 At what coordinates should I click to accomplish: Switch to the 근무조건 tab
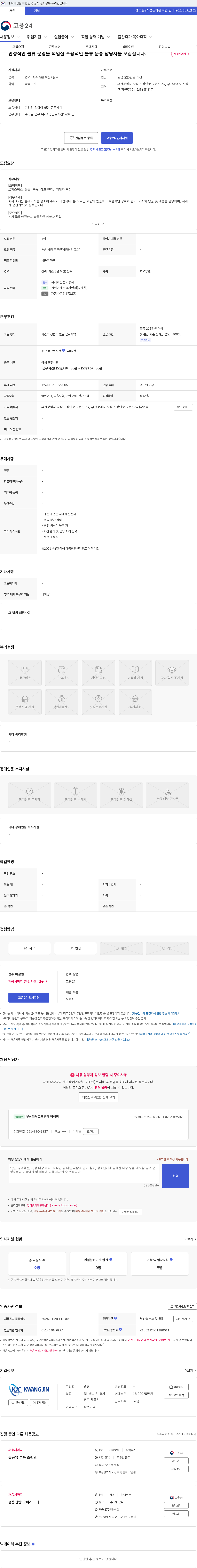tap(55, 47)
